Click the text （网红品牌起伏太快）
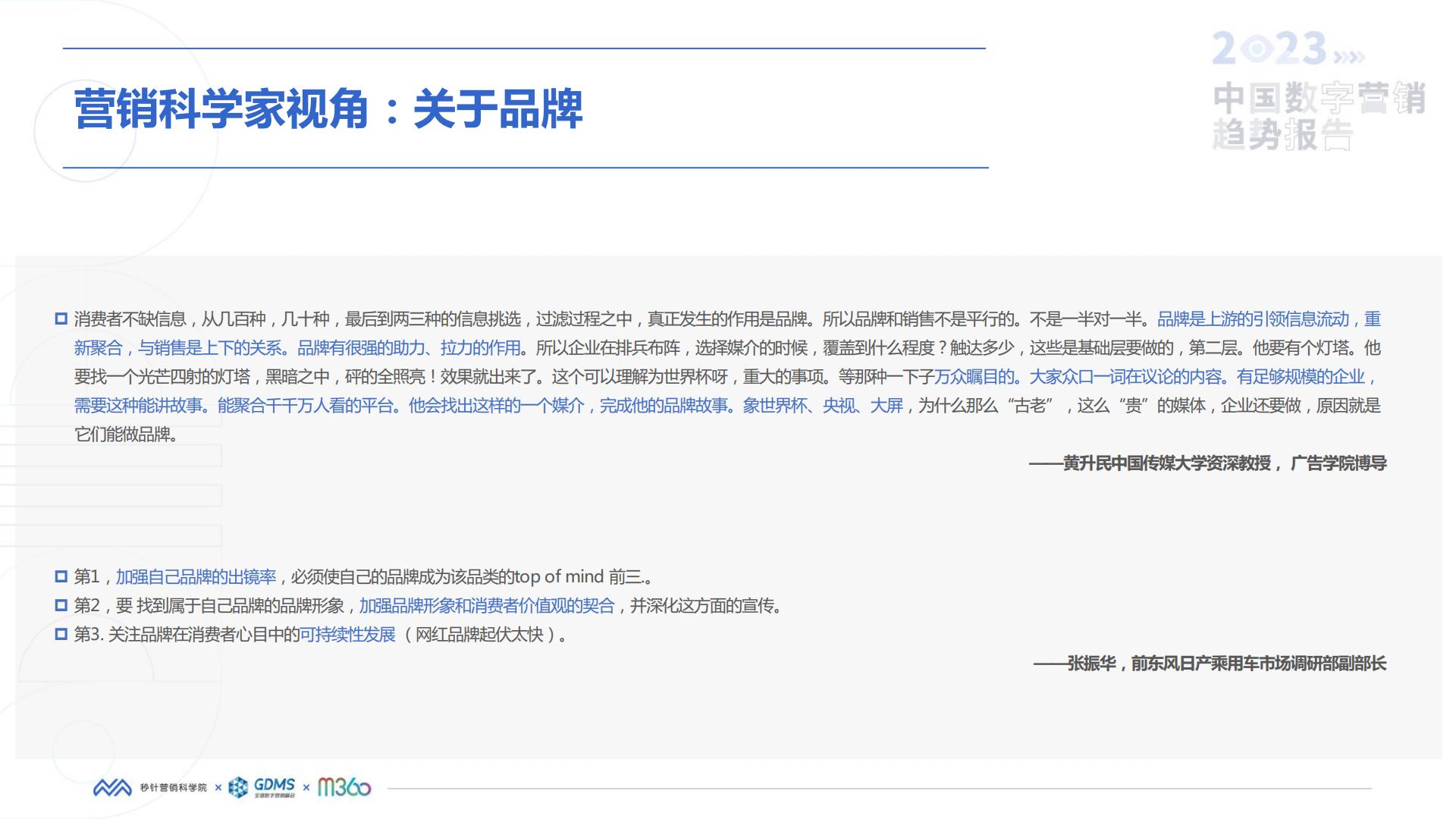Screen dimensions: 1456x819 [x=479, y=635]
